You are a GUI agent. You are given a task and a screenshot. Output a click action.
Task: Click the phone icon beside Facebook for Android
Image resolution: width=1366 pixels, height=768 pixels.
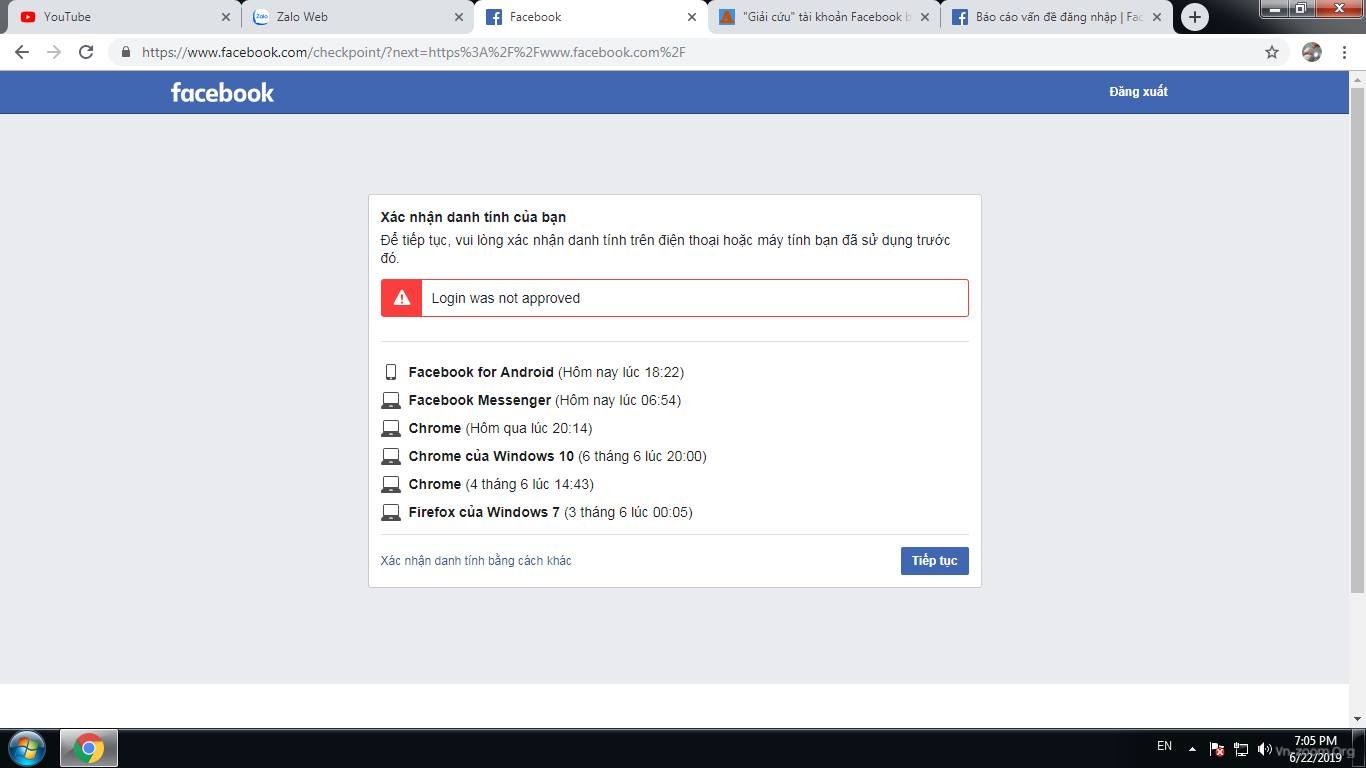pyautogui.click(x=391, y=372)
